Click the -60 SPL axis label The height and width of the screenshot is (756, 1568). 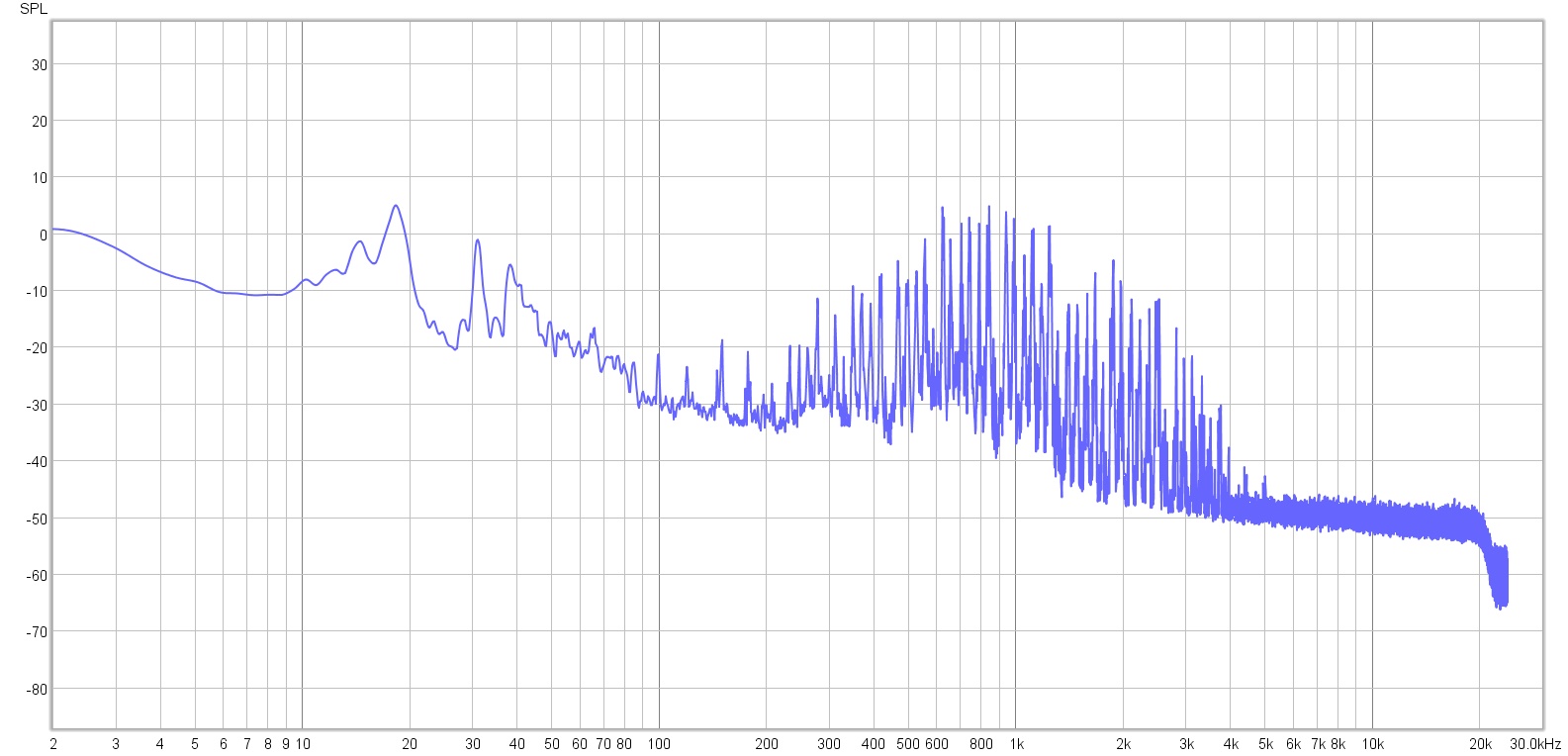pyautogui.click(x=37, y=575)
